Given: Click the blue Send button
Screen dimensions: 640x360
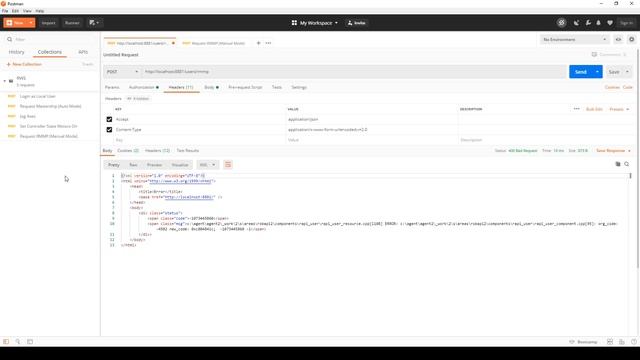Looking at the screenshot, I should [x=581, y=72].
